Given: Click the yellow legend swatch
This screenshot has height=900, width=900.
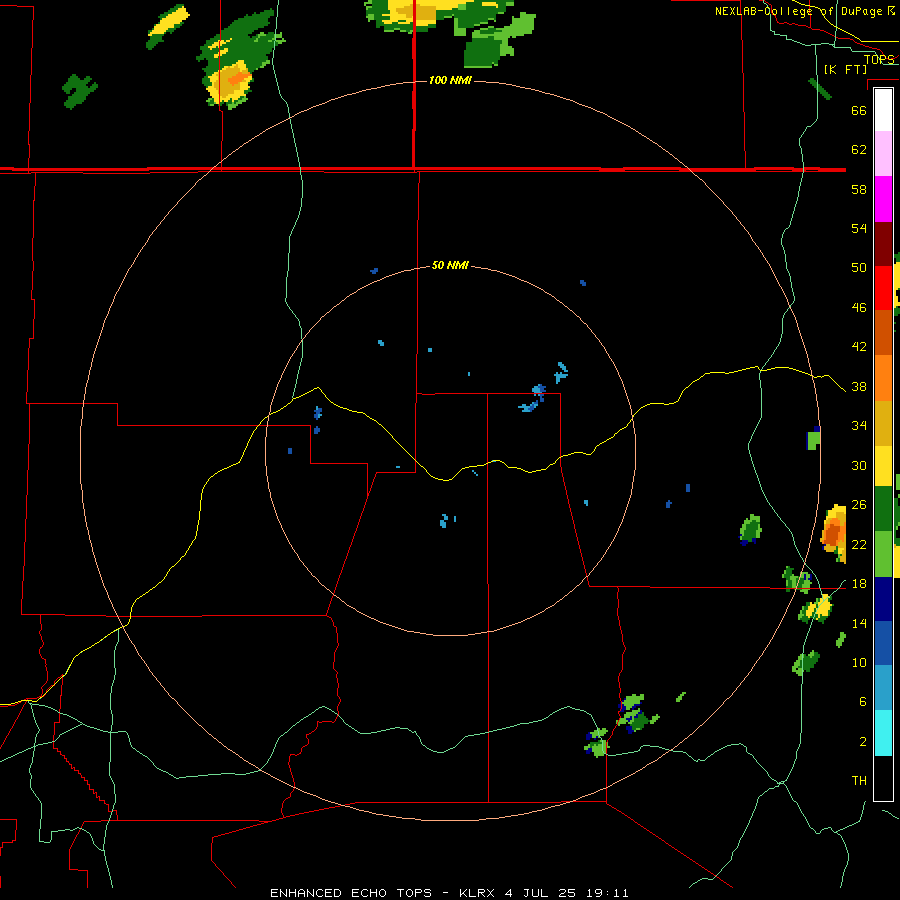Looking at the screenshot, I should (x=883, y=465).
